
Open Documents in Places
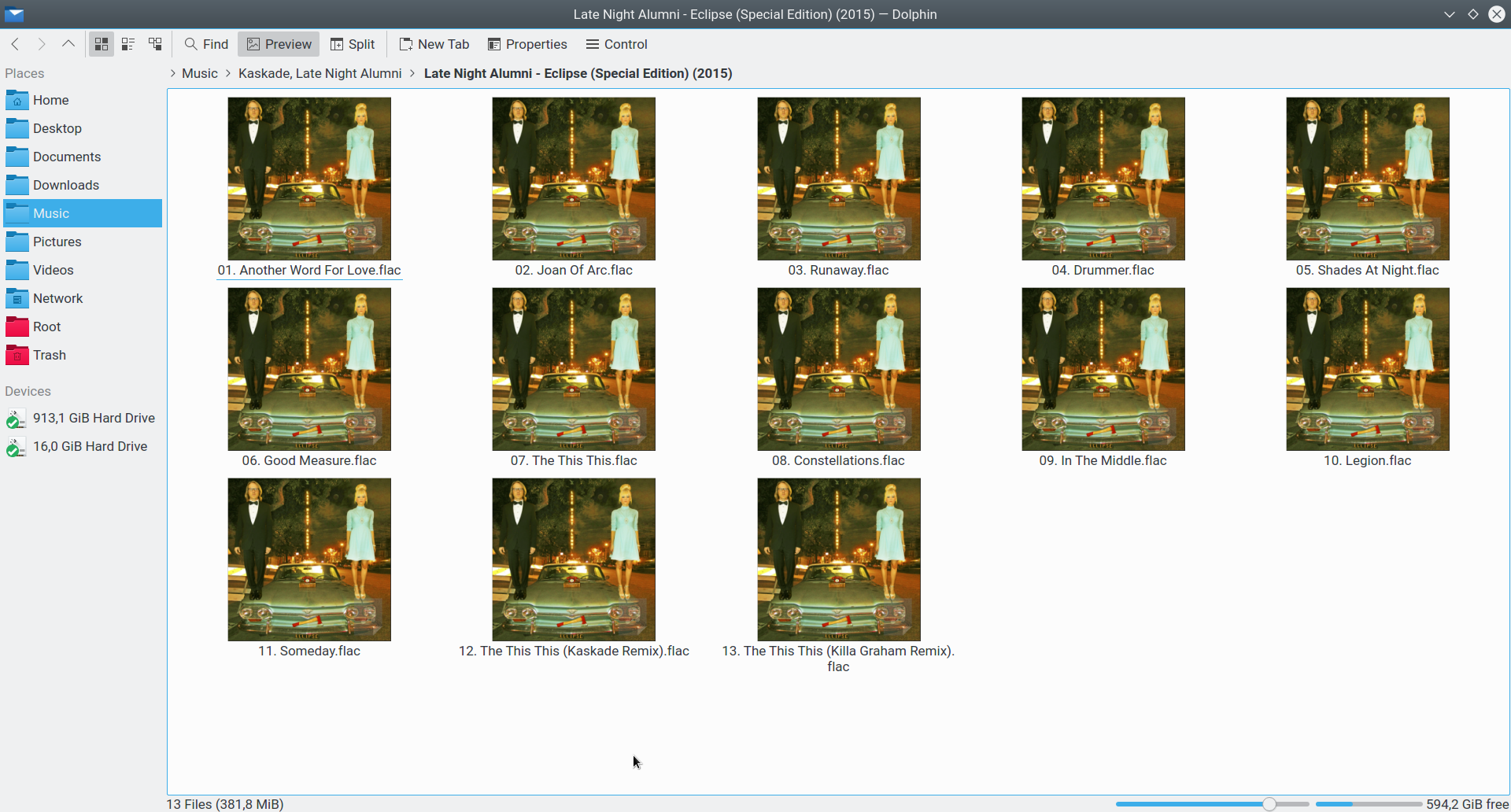(x=83, y=157)
